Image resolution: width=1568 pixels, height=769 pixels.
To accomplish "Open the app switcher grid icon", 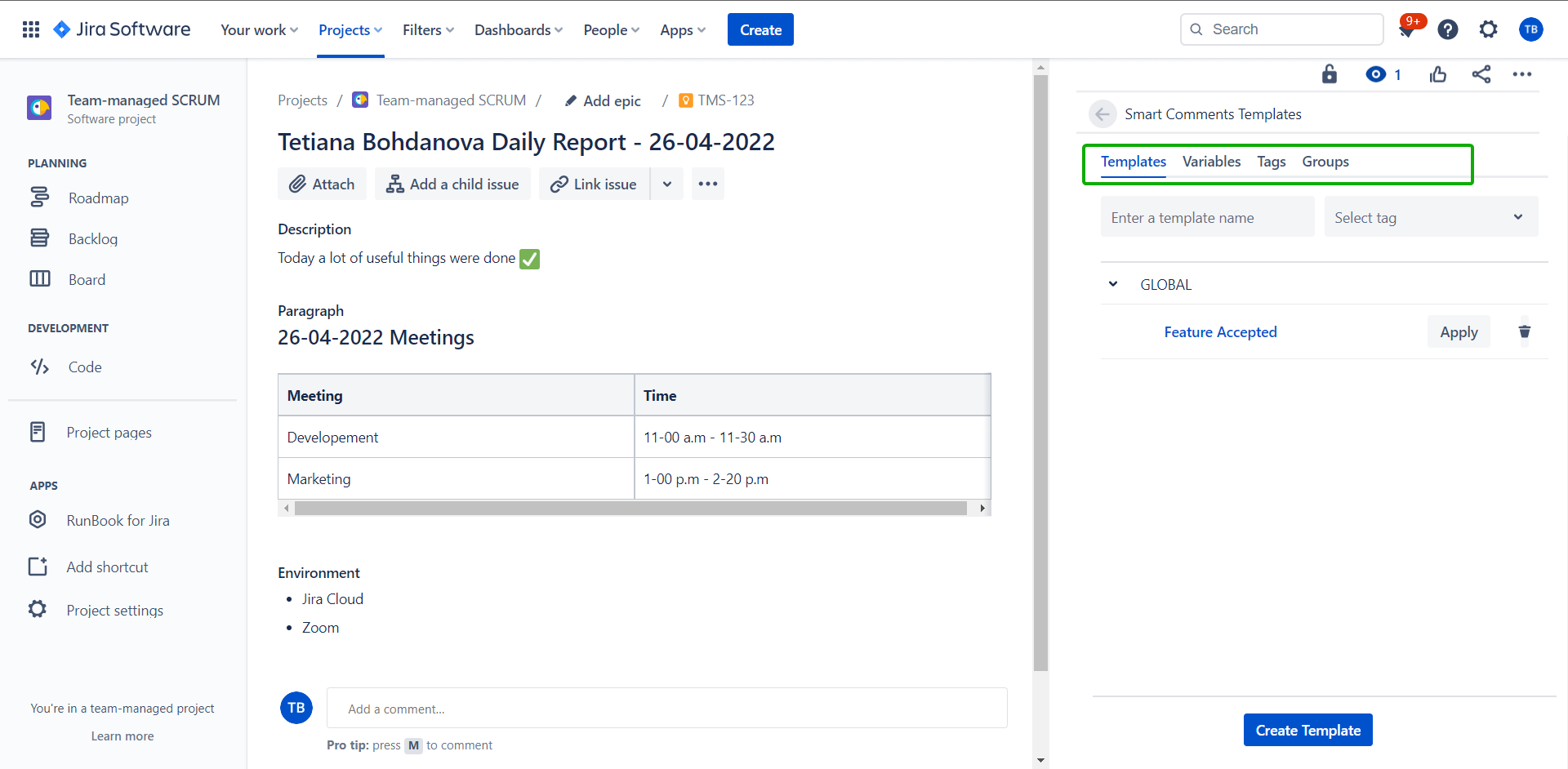I will 31,29.
